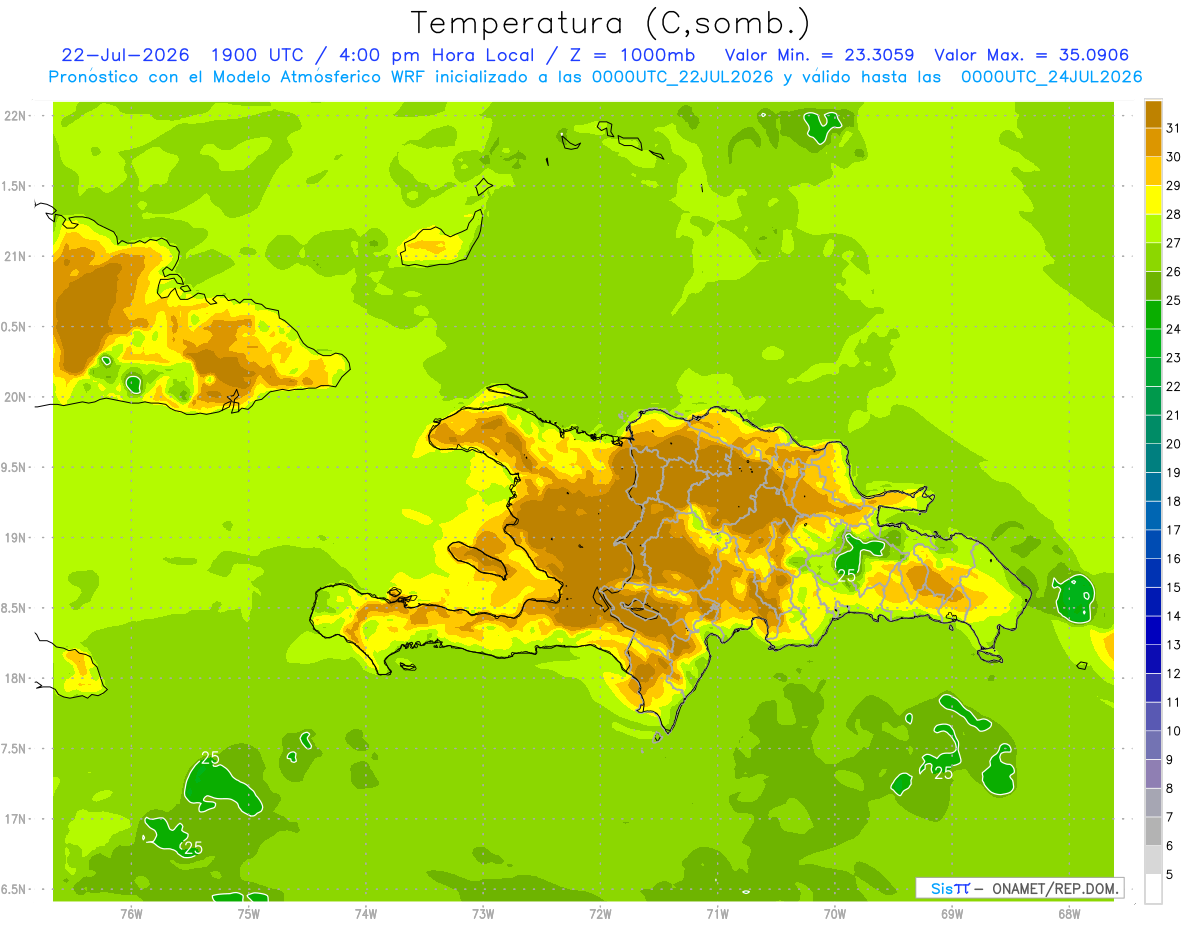
Task: Click the "68W" longitude label
Action: [1069, 913]
